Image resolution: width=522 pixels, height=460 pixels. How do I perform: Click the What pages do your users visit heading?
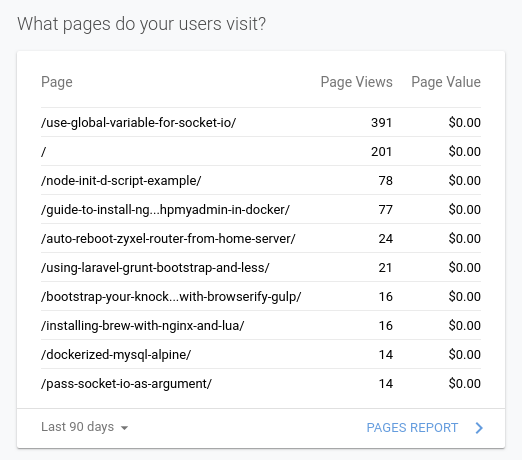coord(142,24)
